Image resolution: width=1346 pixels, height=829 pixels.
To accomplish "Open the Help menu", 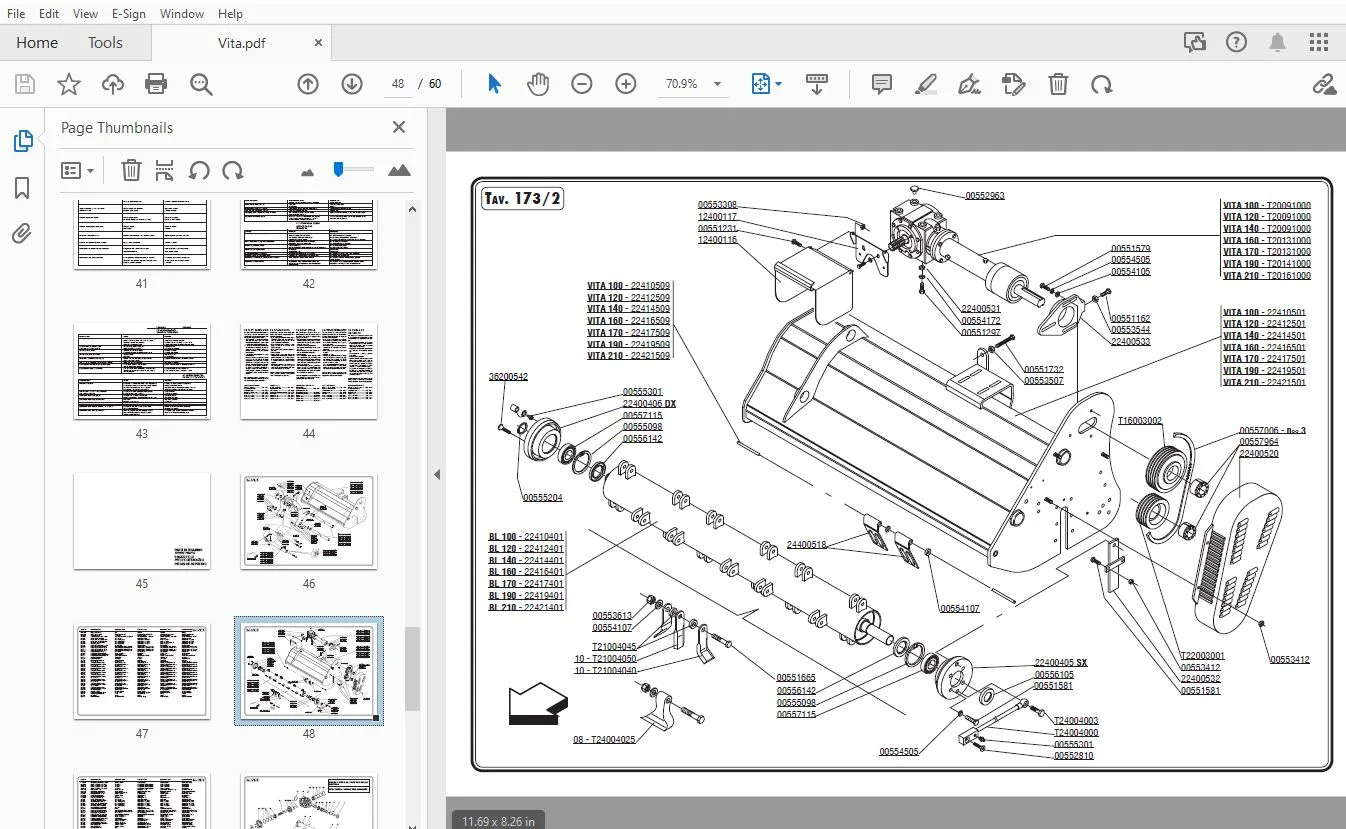I will coord(230,14).
